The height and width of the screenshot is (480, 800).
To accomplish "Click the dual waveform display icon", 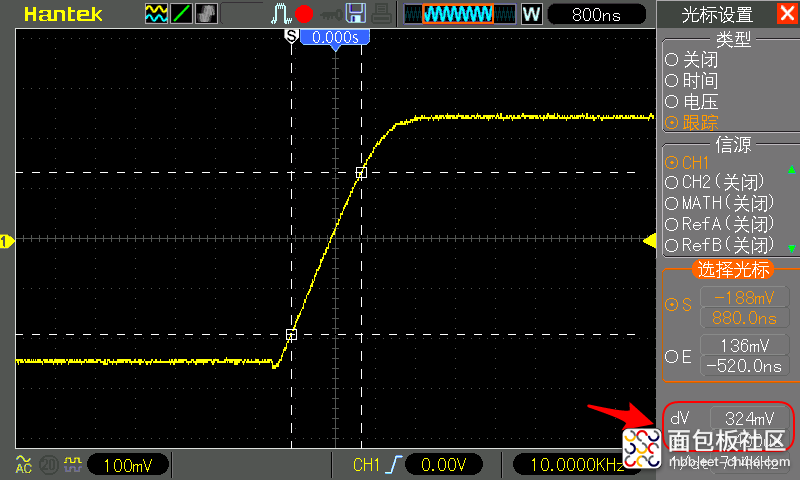I will click(x=156, y=14).
